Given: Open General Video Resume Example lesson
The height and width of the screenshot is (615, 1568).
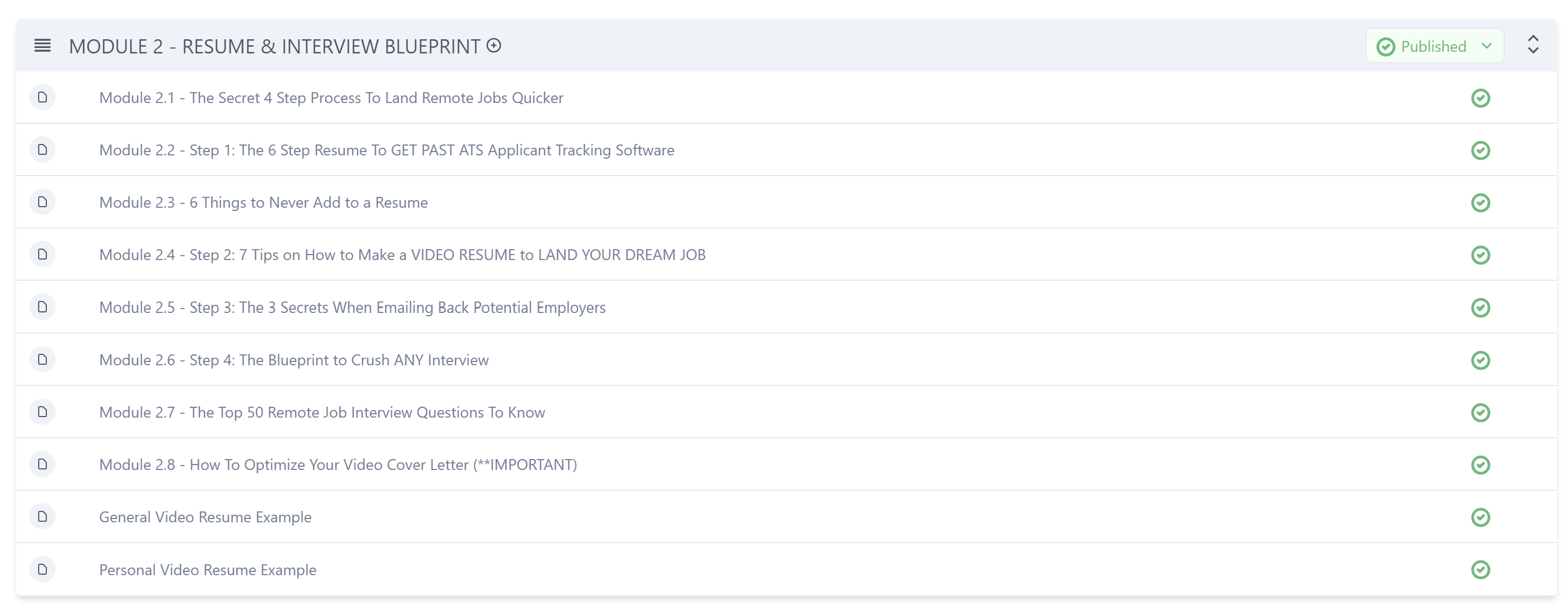Looking at the screenshot, I should point(205,517).
